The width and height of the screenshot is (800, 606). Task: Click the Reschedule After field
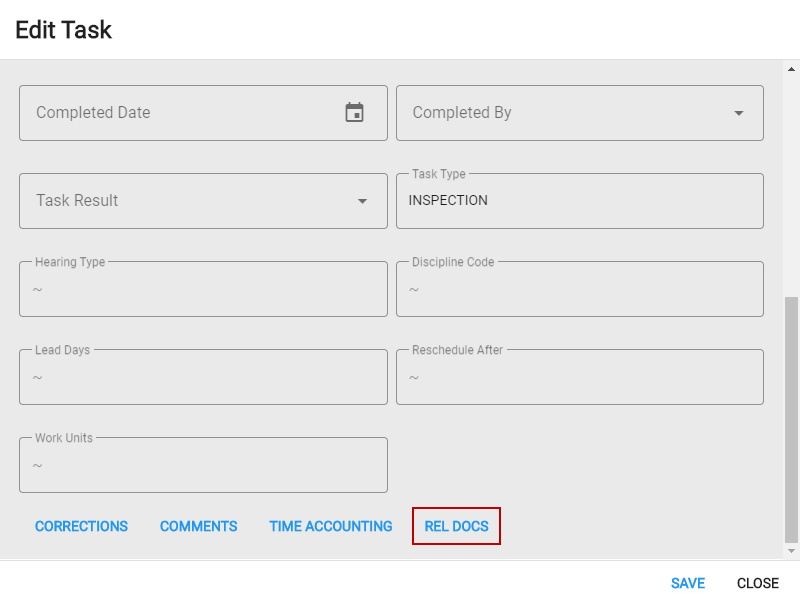[x=580, y=377]
